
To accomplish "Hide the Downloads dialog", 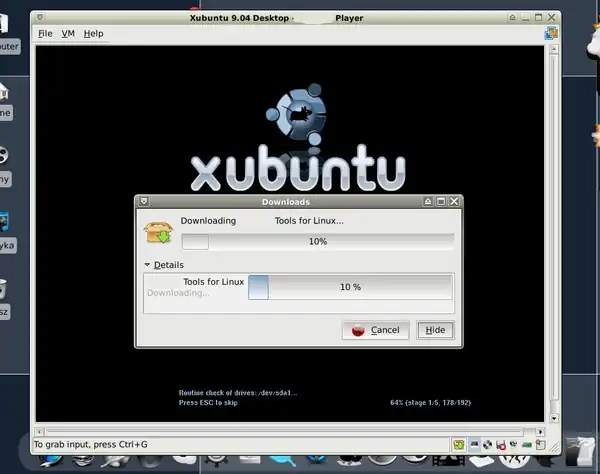I will point(435,330).
